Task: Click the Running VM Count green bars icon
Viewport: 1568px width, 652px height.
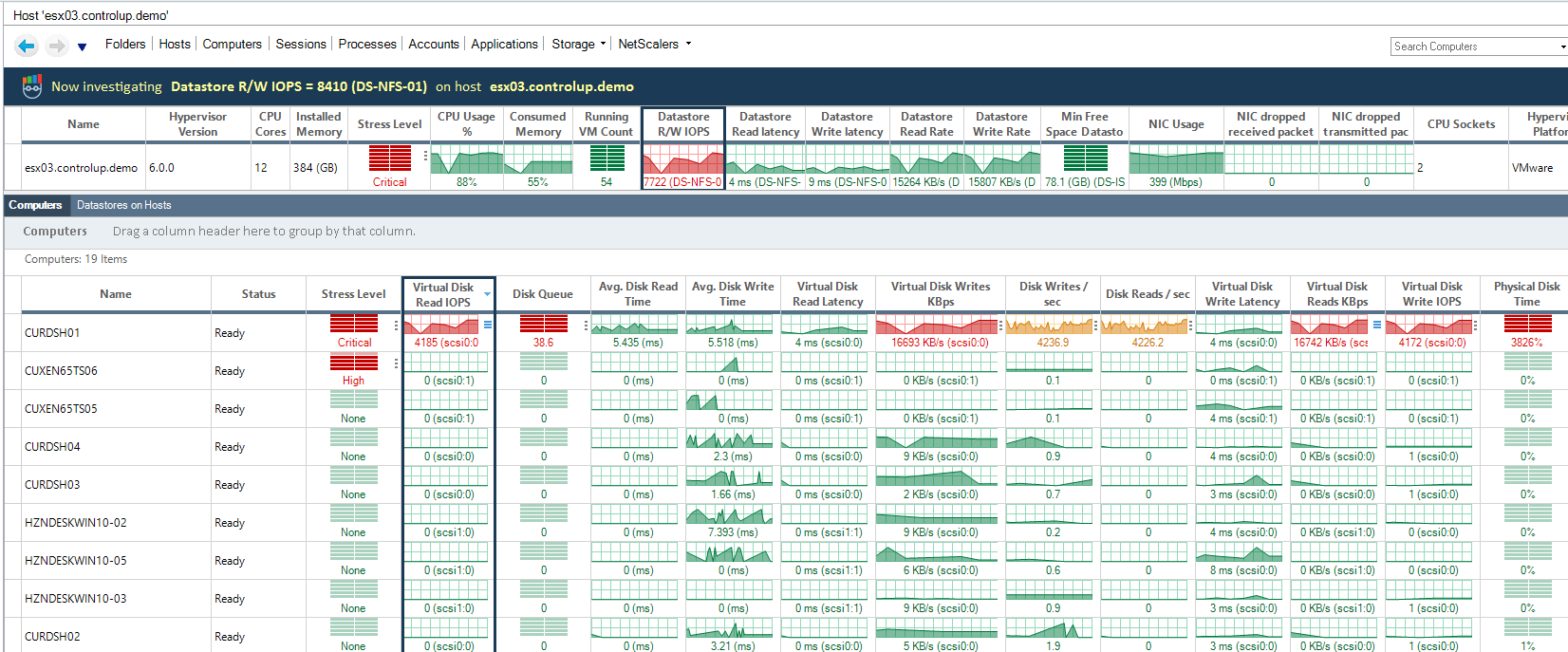Action: [607, 158]
